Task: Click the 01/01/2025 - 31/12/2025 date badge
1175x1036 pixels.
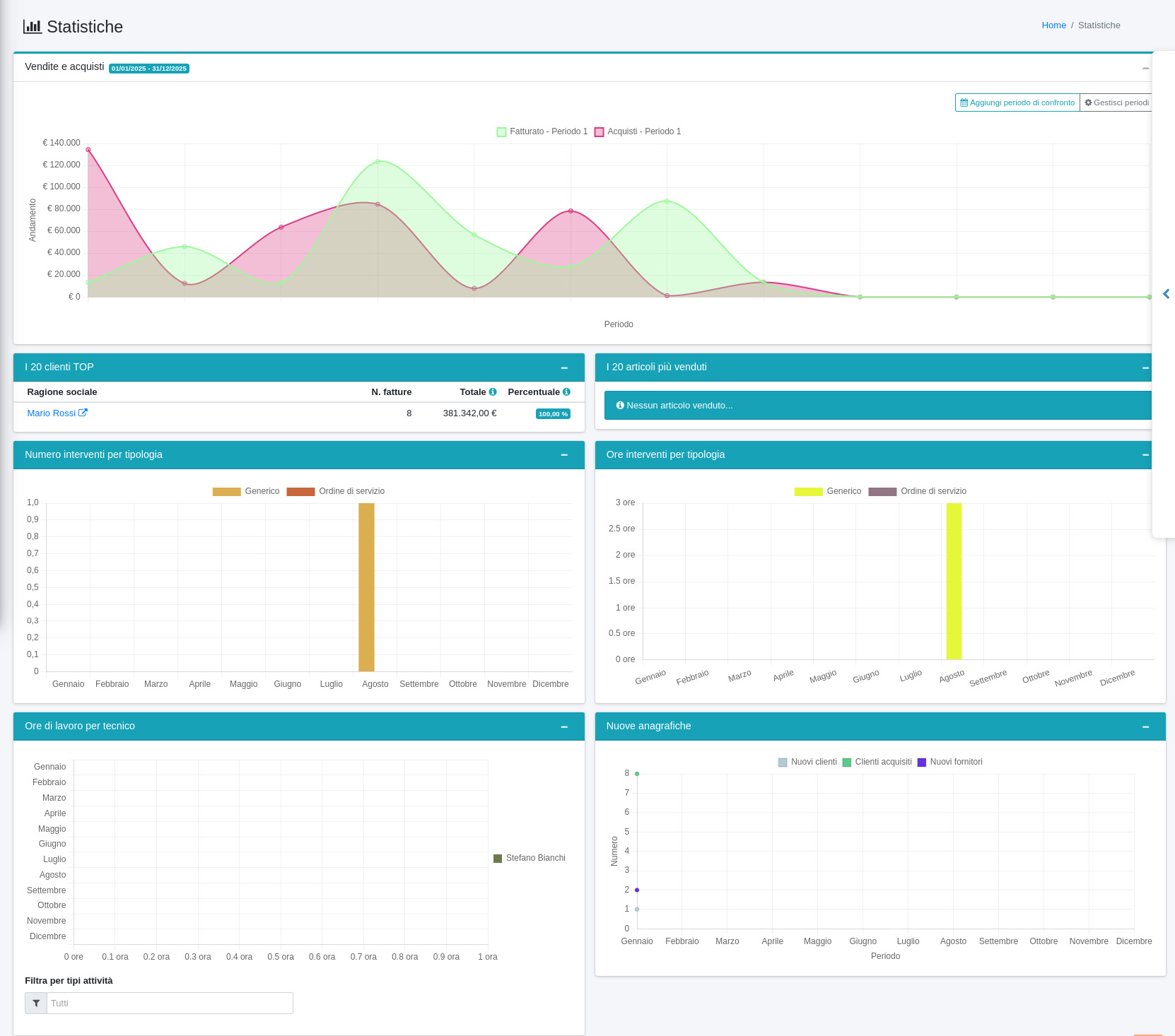Action: 149,69
